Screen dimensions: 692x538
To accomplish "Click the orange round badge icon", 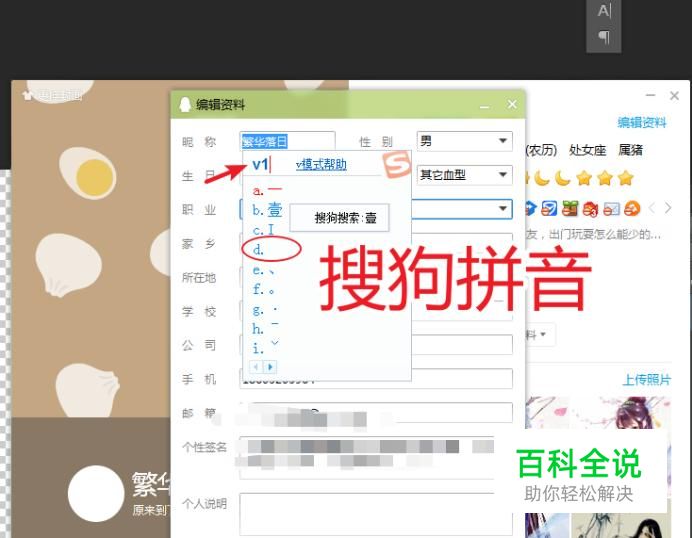I will (632, 208).
